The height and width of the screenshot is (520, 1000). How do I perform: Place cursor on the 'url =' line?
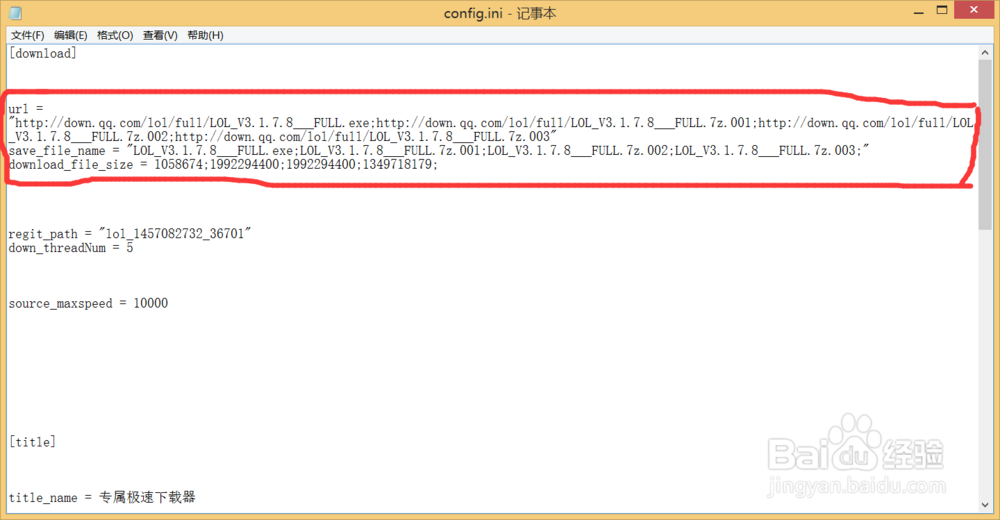26,108
